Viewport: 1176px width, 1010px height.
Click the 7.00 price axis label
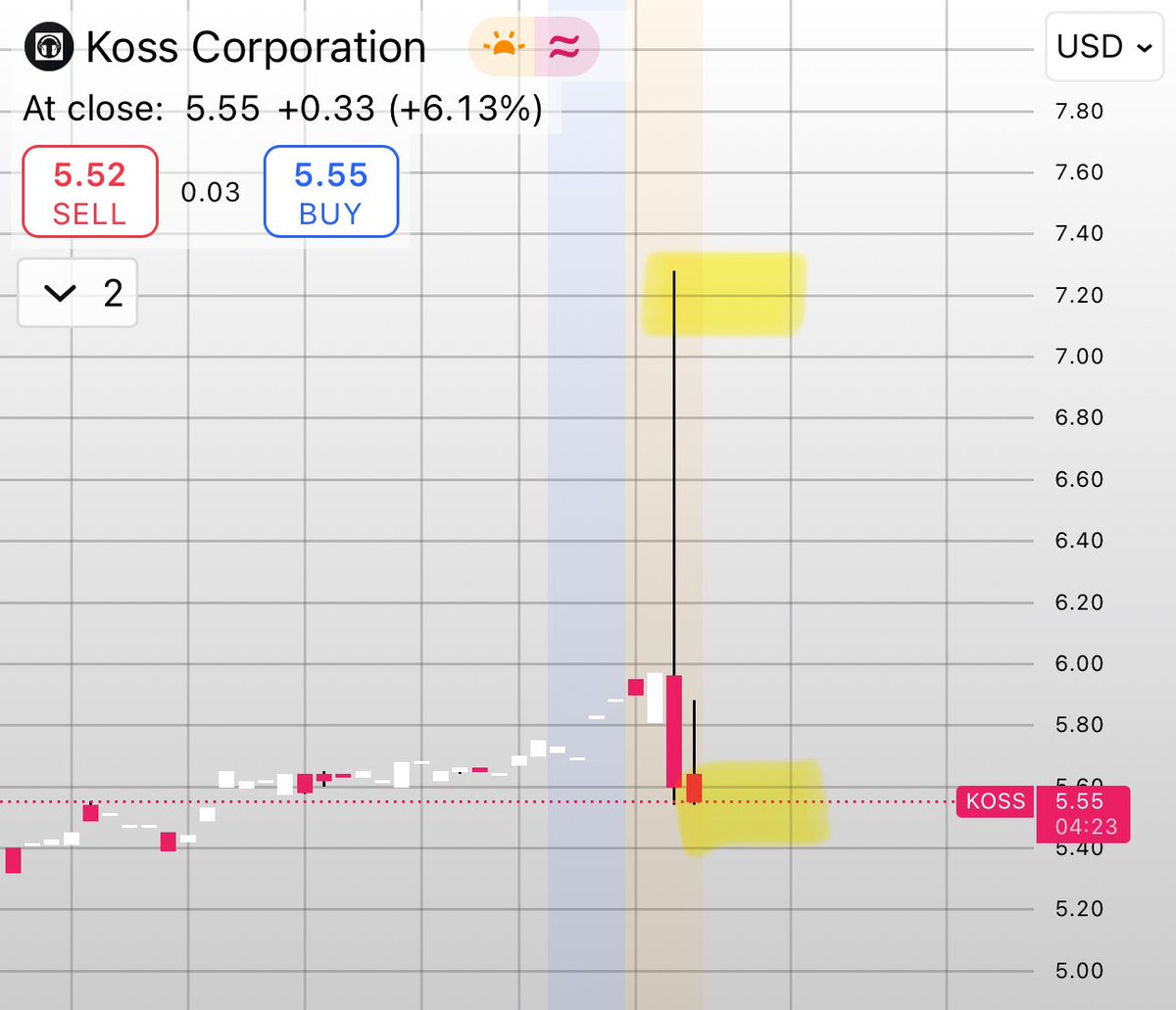(1079, 357)
